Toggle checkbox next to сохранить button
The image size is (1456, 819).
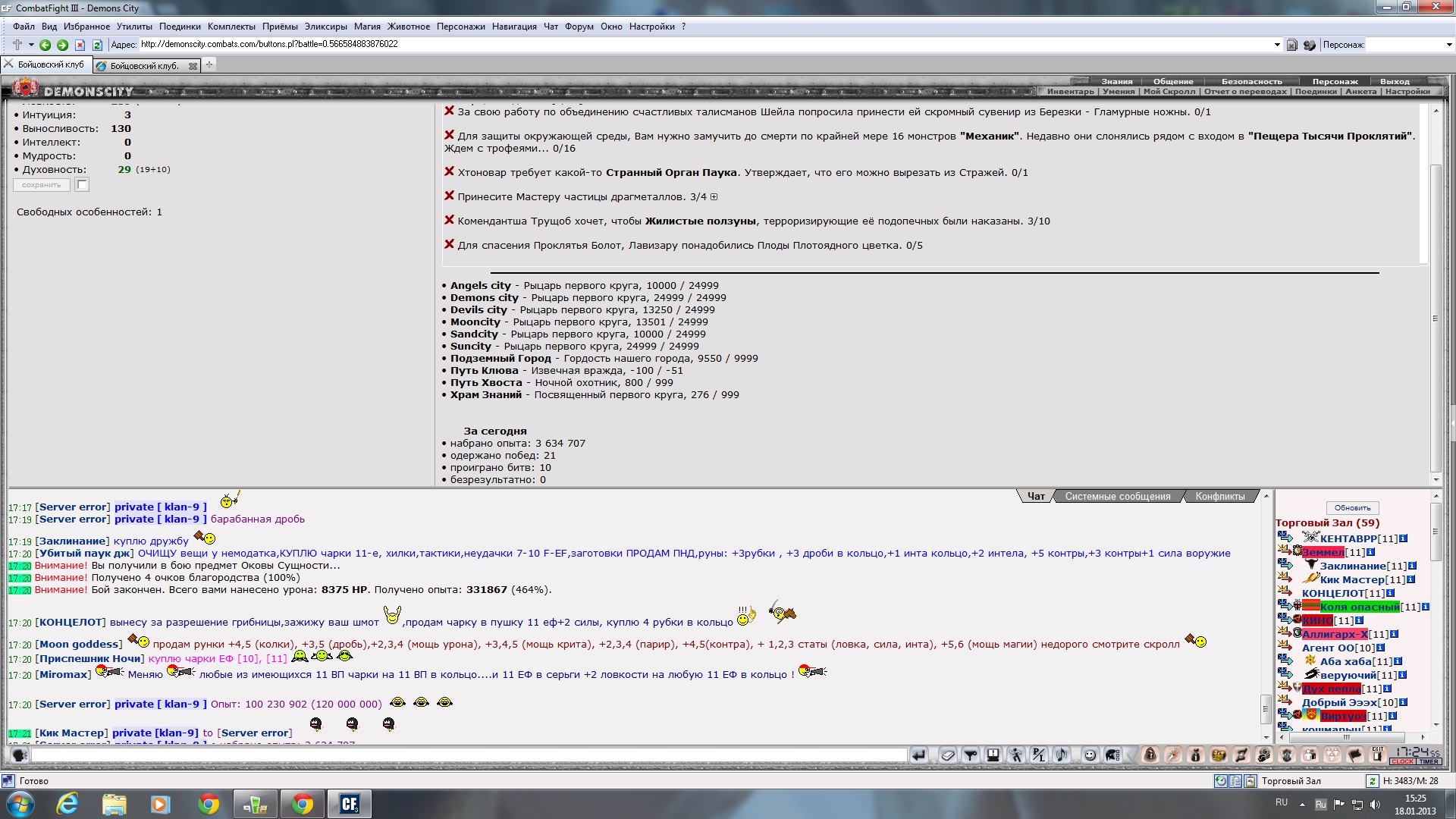[82, 184]
